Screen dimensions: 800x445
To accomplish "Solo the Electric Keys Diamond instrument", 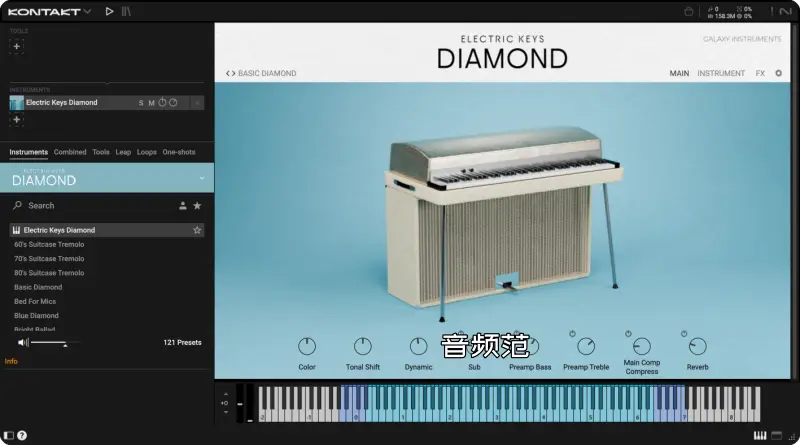I will pos(141,103).
